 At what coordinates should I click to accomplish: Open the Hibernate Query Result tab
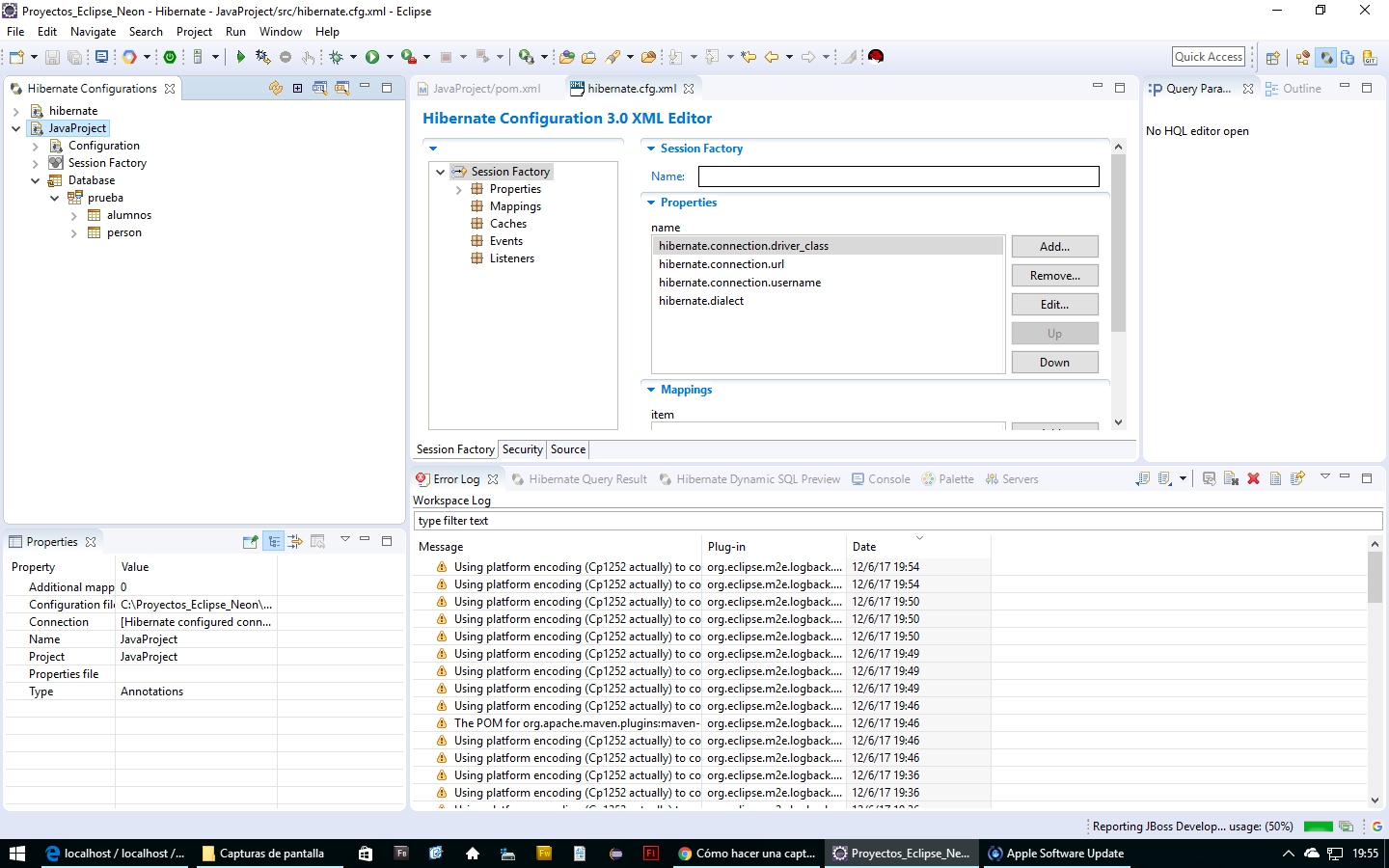(579, 478)
